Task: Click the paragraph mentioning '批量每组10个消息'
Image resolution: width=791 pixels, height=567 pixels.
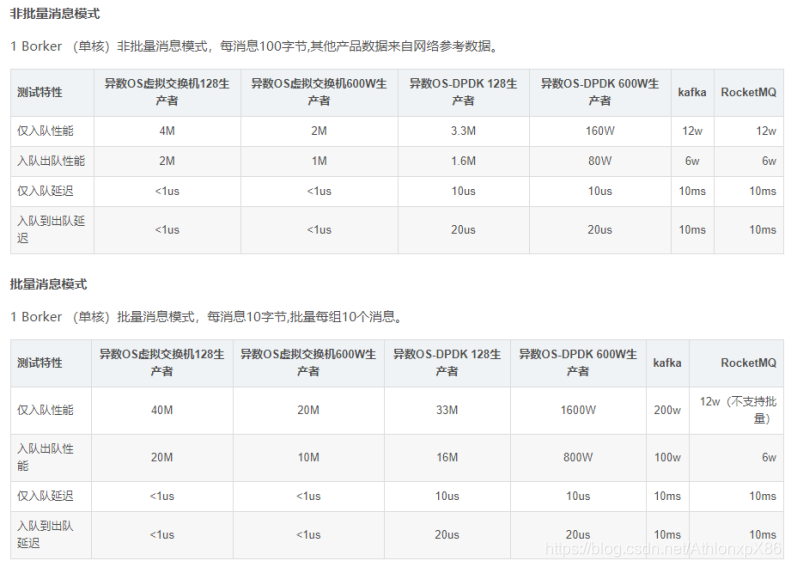Action: pyautogui.click(x=207, y=317)
